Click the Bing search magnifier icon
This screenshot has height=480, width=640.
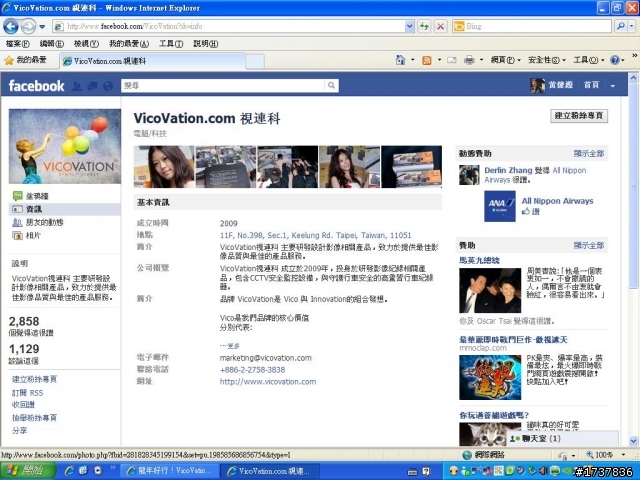(x=620, y=27)
